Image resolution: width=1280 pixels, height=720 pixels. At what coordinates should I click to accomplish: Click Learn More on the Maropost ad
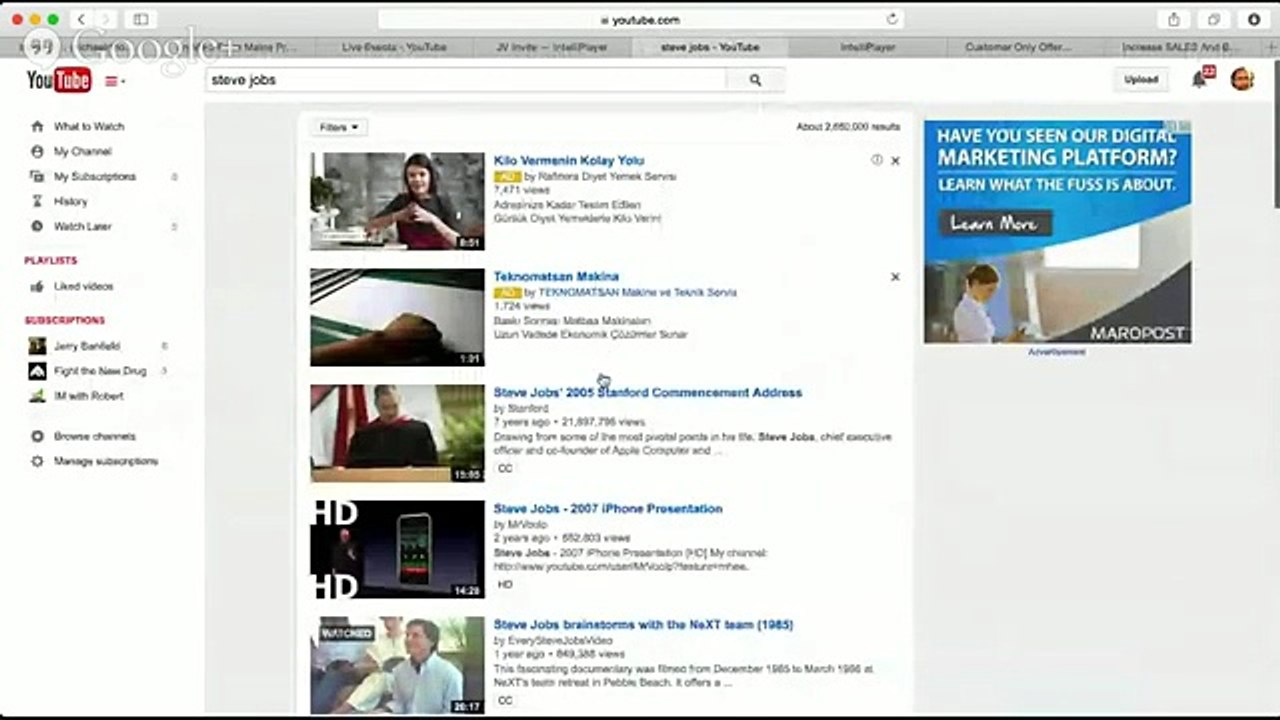click(x=994, y=223)
